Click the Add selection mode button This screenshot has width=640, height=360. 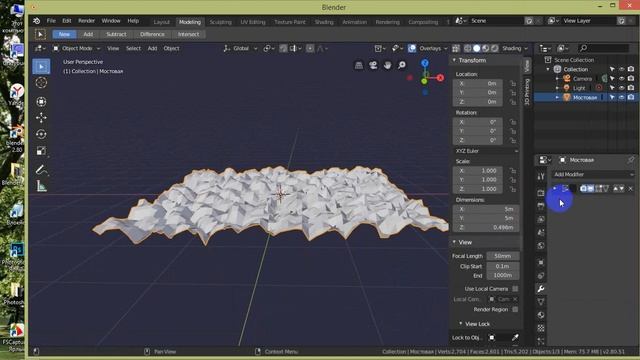[88, 34]
